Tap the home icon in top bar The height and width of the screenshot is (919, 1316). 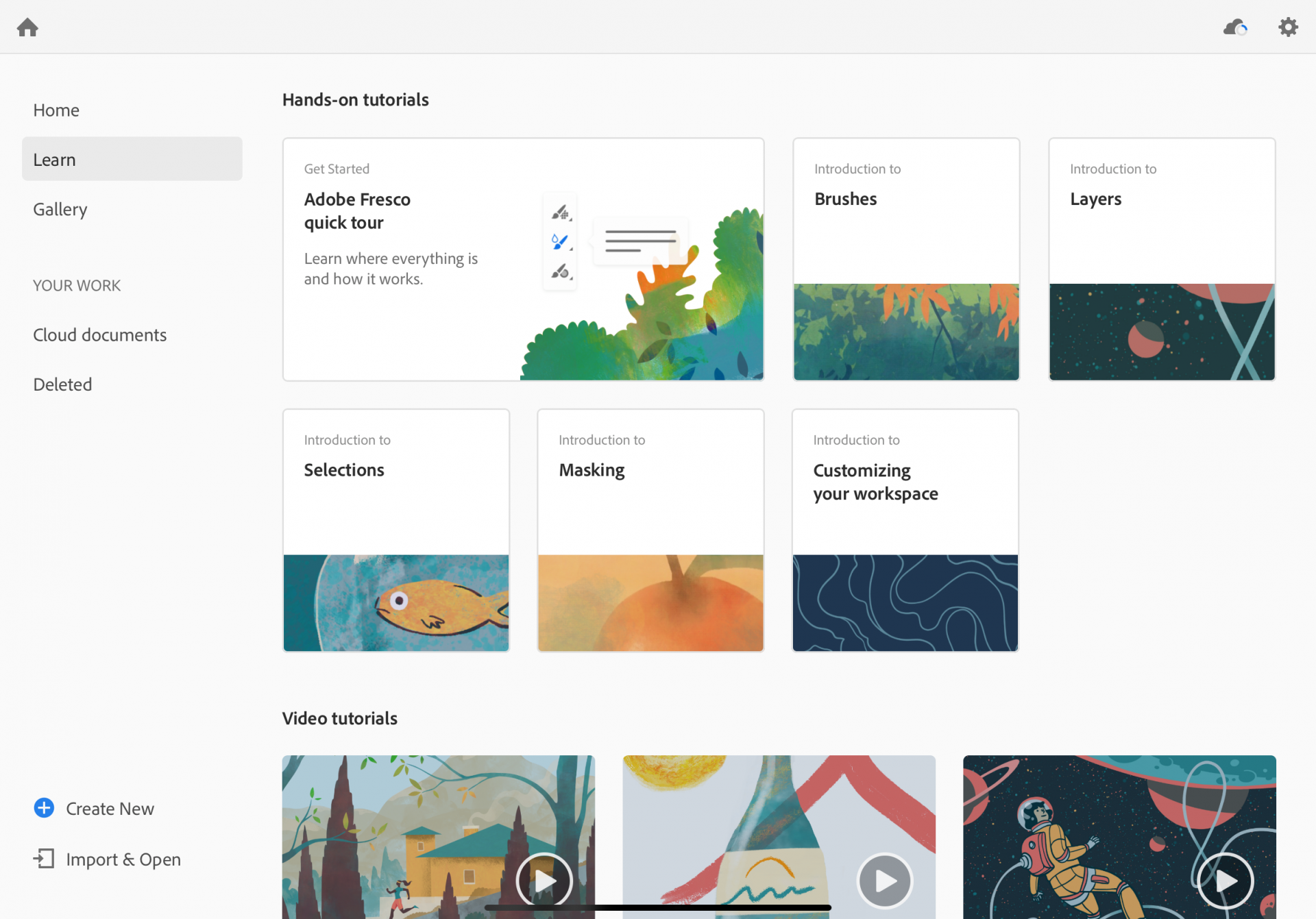[x=27, y=27]
